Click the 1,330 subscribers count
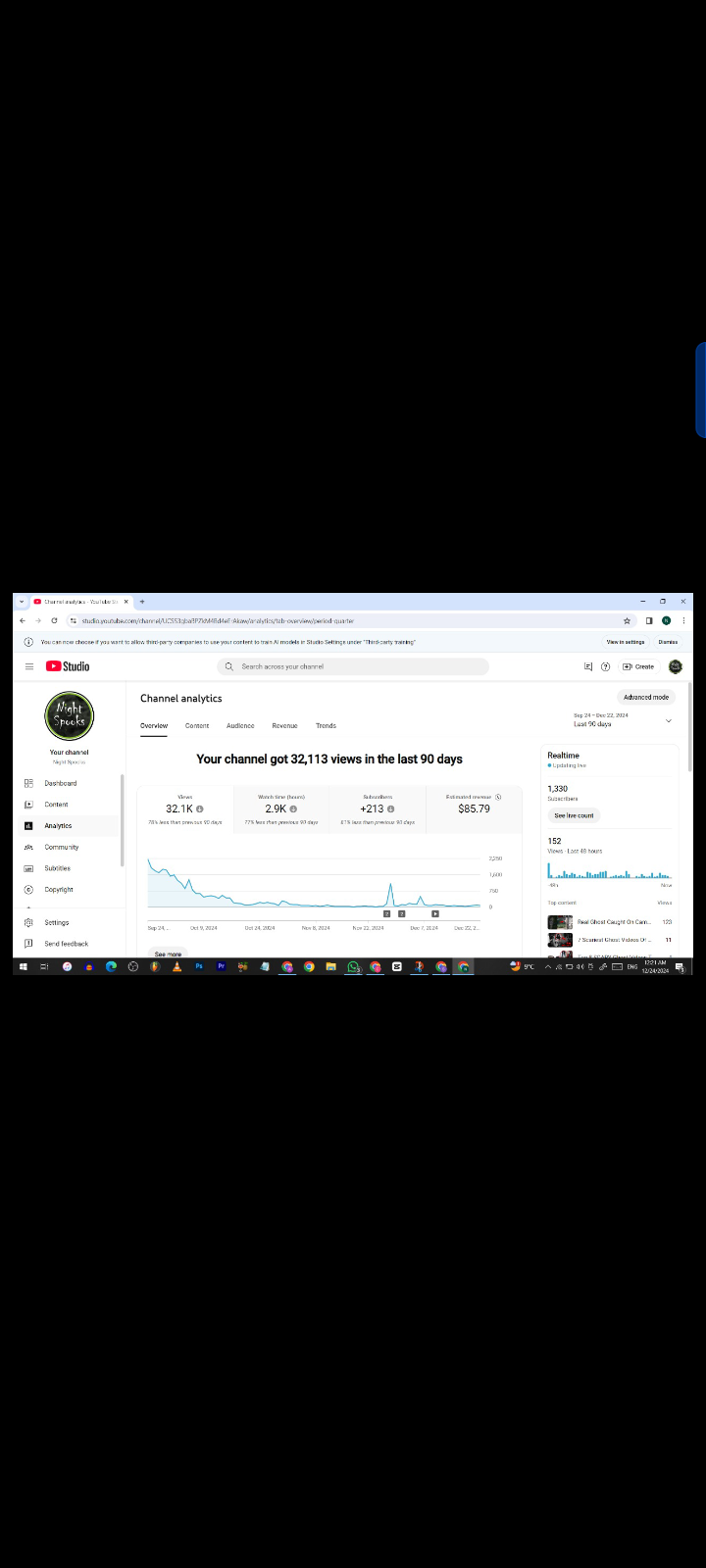Screen dimensions: 706x1568 pyautogui.click(x=558, y=789)
